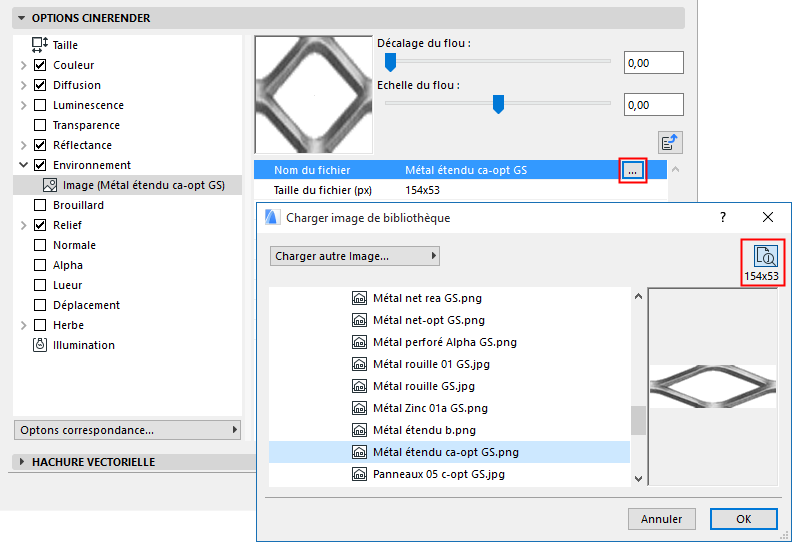The width and height of the screenshot is (792, 542).
Task: Uncheck the Réflectance checkbox
Action: coord(40,145)
